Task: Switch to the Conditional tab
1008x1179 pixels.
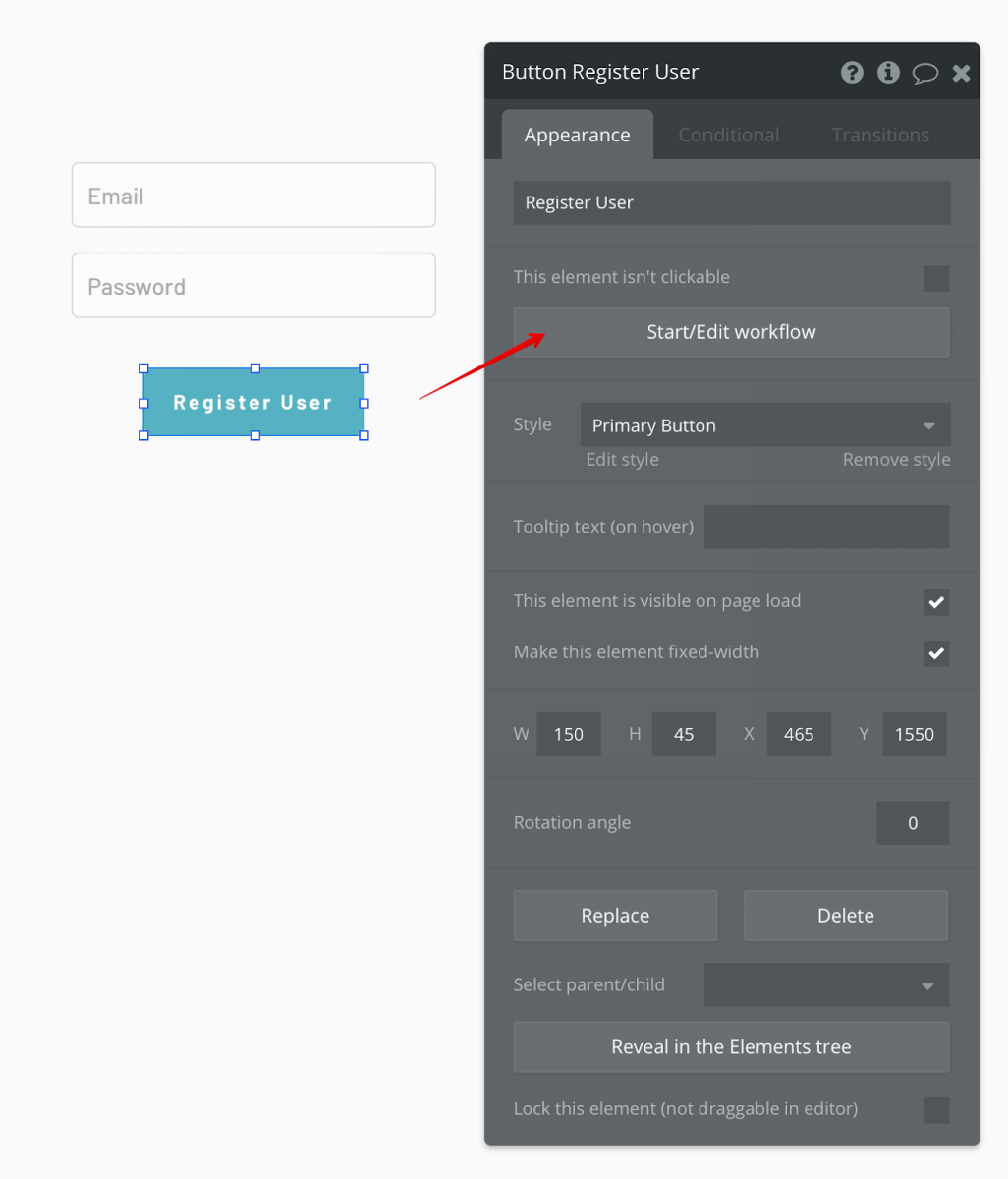Action: click(728, 134)
